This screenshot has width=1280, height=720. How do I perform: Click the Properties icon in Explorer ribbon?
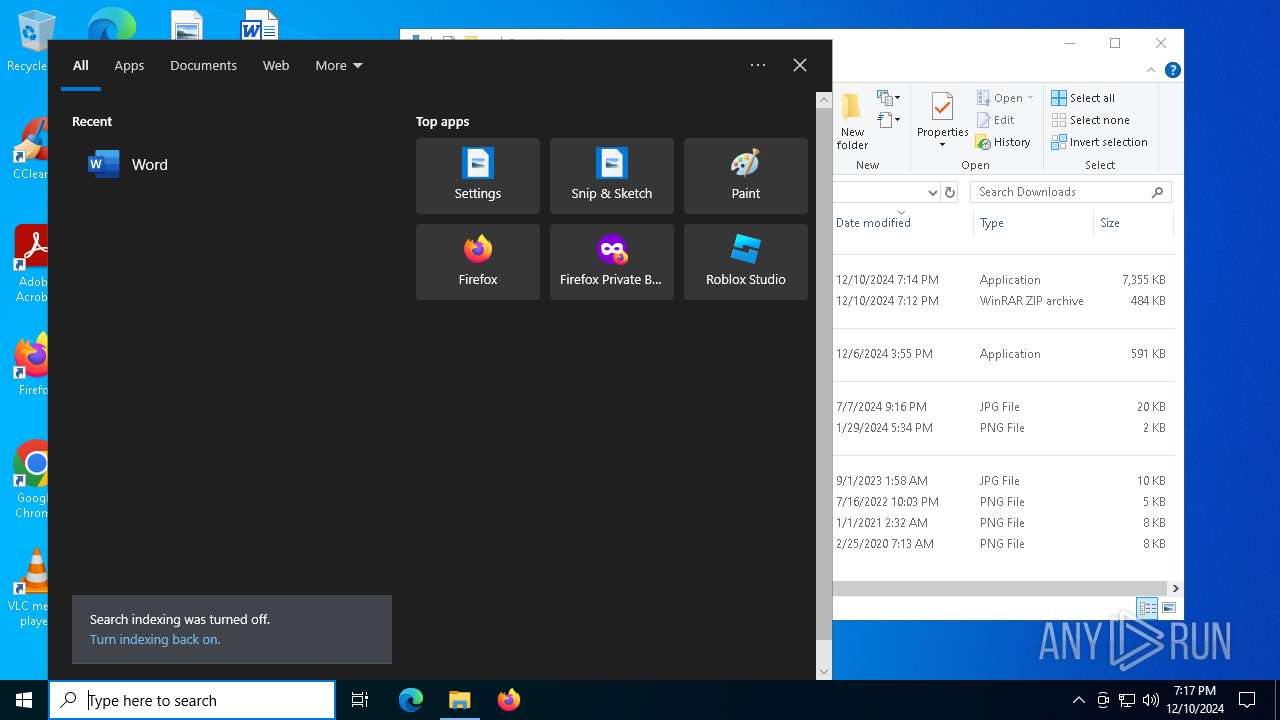(x=942, y=107)
